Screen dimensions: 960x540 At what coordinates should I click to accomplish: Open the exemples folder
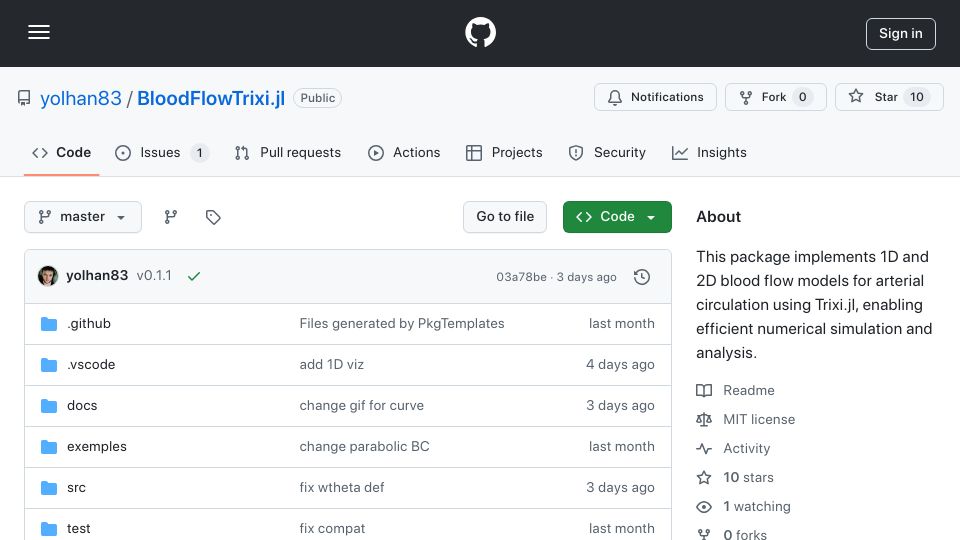[97, 446]
